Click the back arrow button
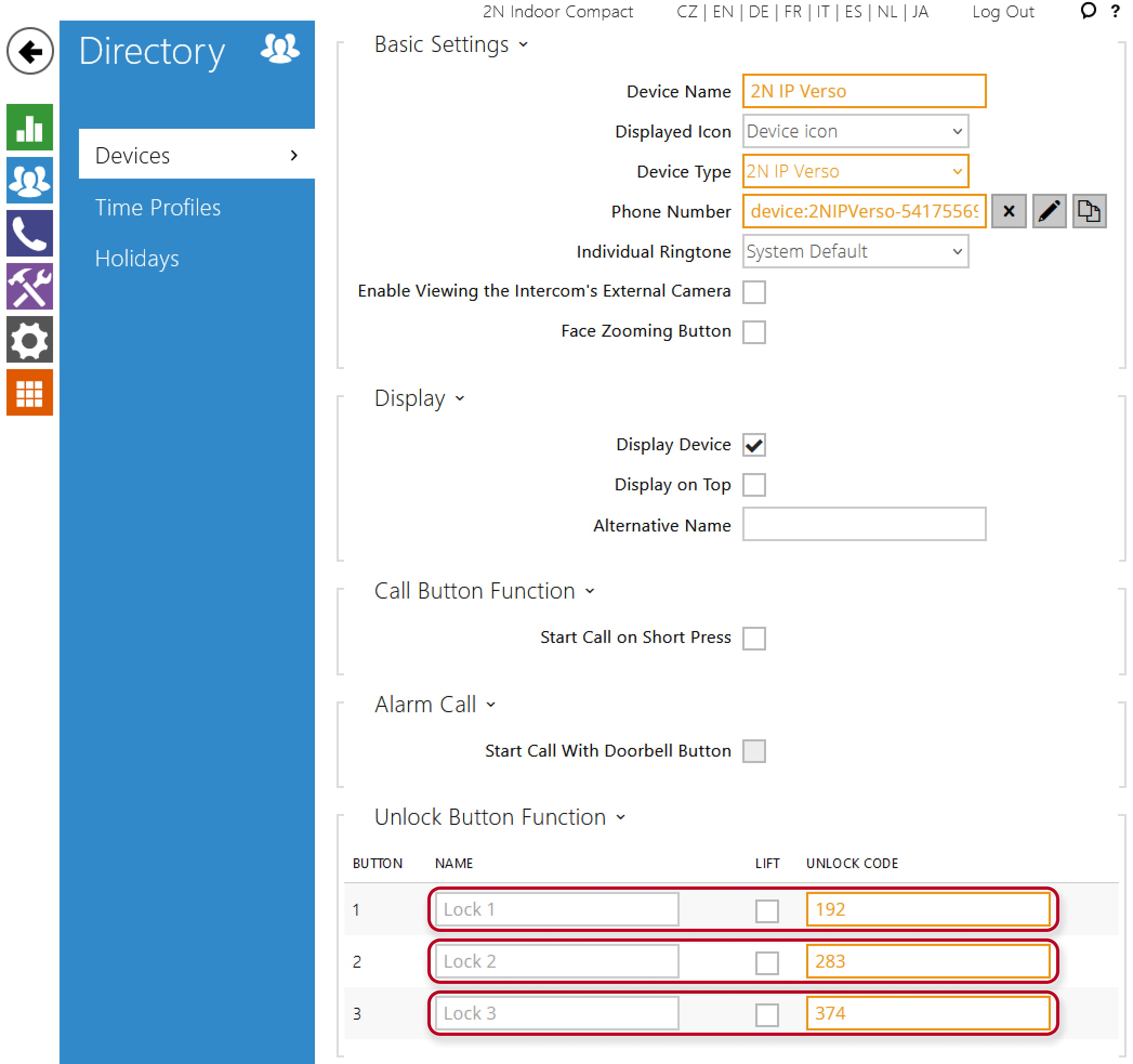 tap(30, 51)
